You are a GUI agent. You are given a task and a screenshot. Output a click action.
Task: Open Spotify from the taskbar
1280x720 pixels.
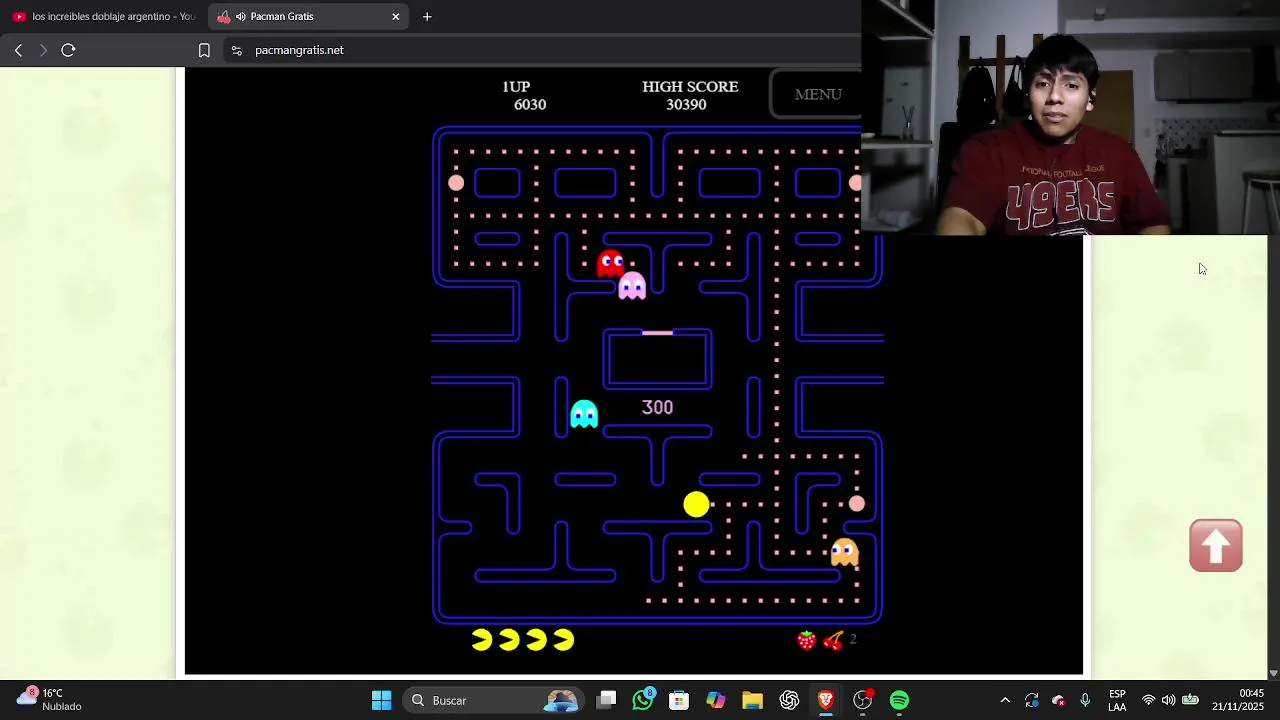(899, 700)
